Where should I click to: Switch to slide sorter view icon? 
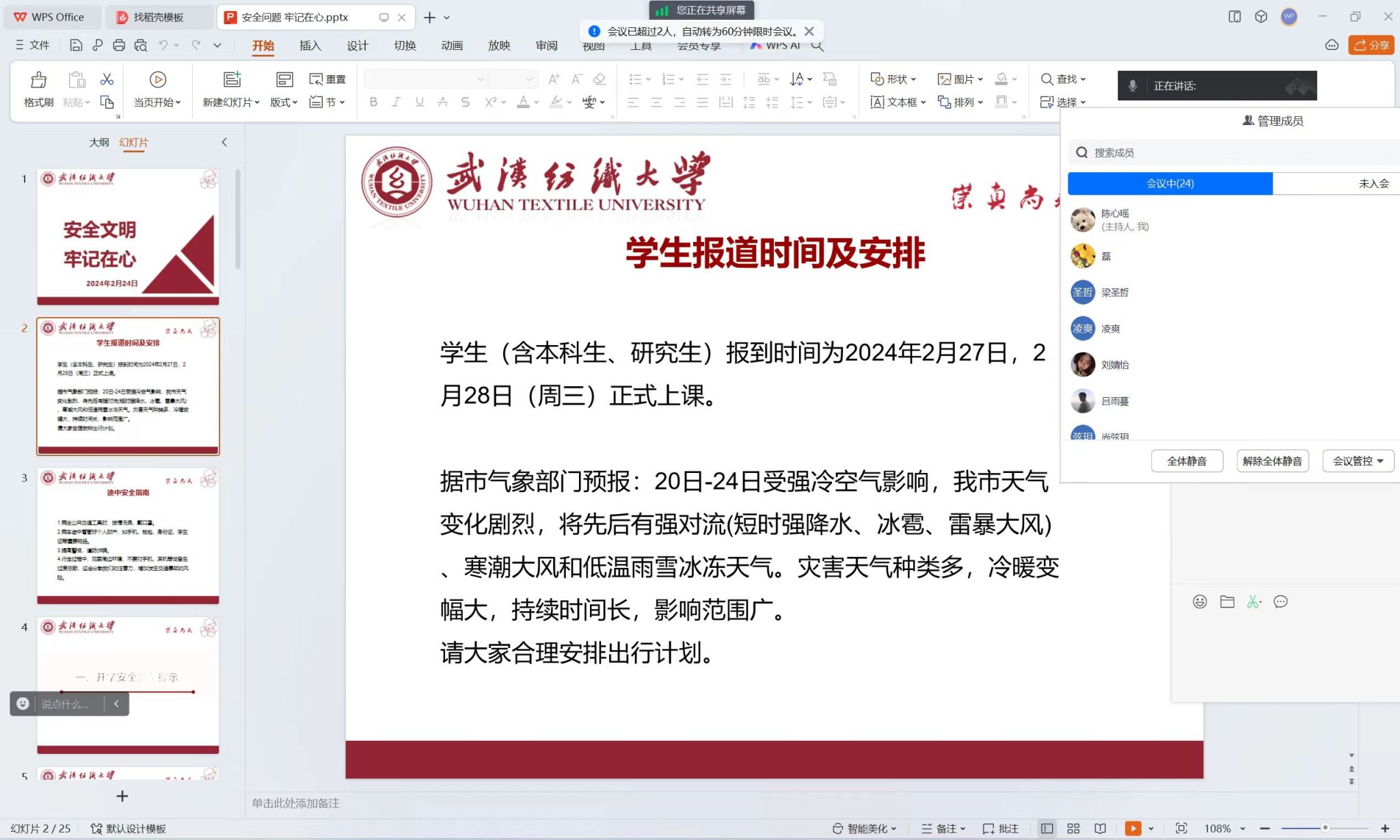click(x=1073, y=828)
